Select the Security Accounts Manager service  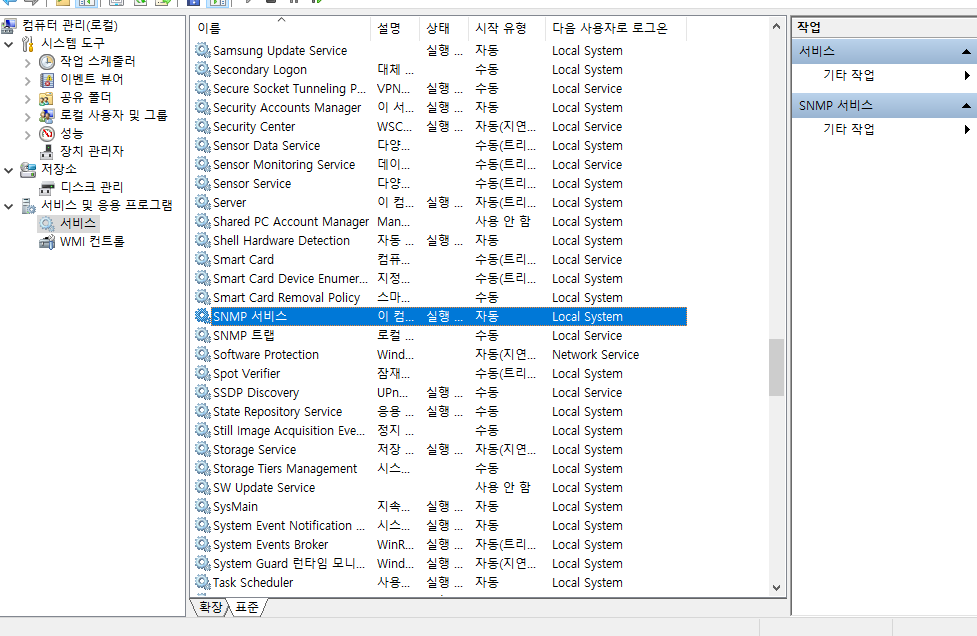point(440,108)
